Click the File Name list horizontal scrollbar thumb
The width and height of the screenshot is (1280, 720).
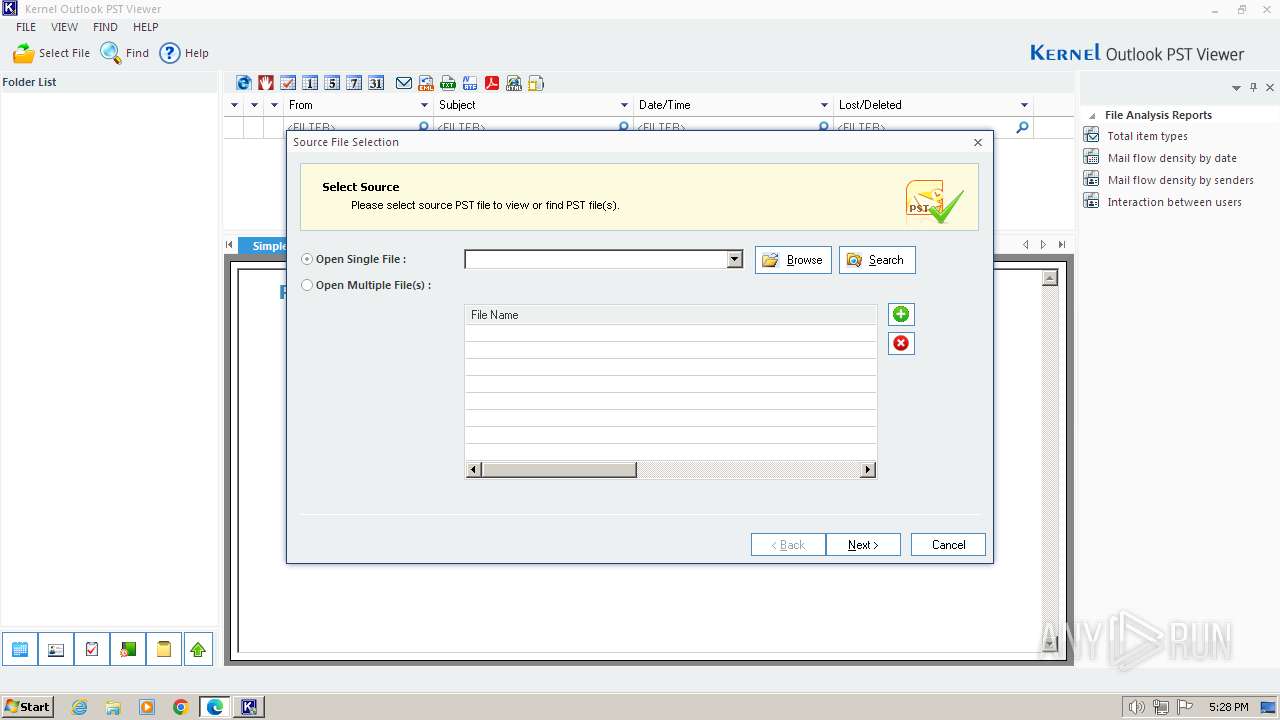point(559,470)
